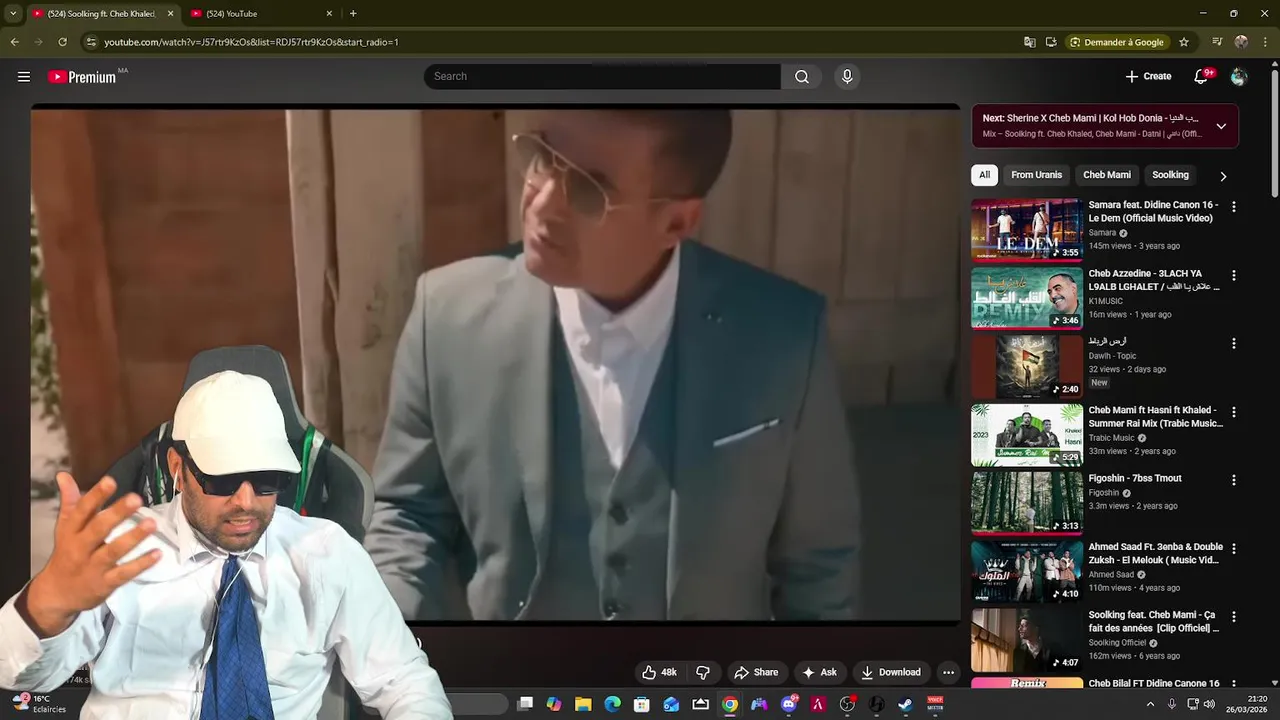The height and width of the screenshot is (720, 1280).
Task: Expand the Next up mix playlist panel
Action: tap(1221, 126)
